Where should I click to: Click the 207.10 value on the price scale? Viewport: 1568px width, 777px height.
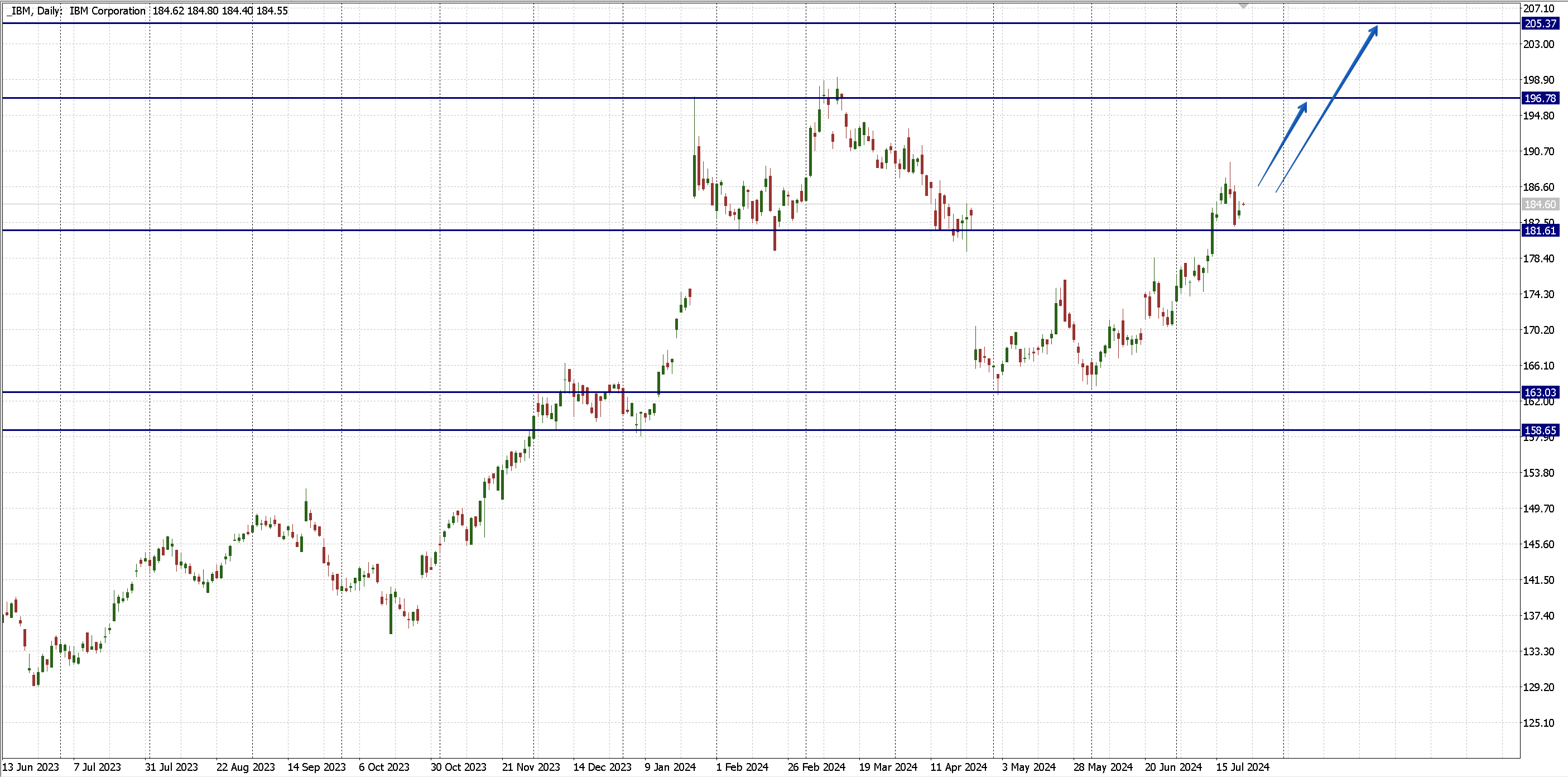1539,8
